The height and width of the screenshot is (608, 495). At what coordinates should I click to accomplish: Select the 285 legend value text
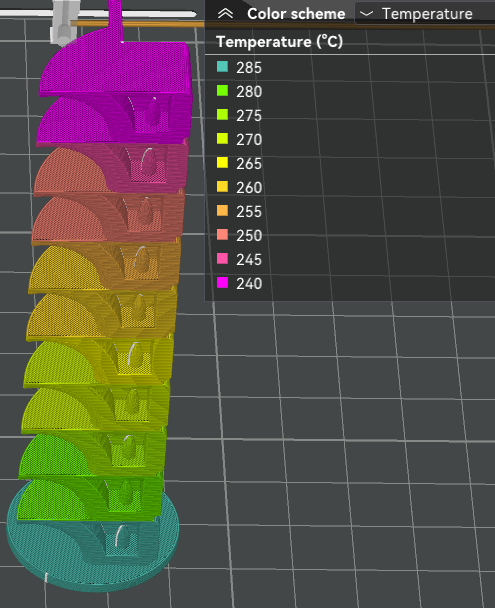coord(249,67)
